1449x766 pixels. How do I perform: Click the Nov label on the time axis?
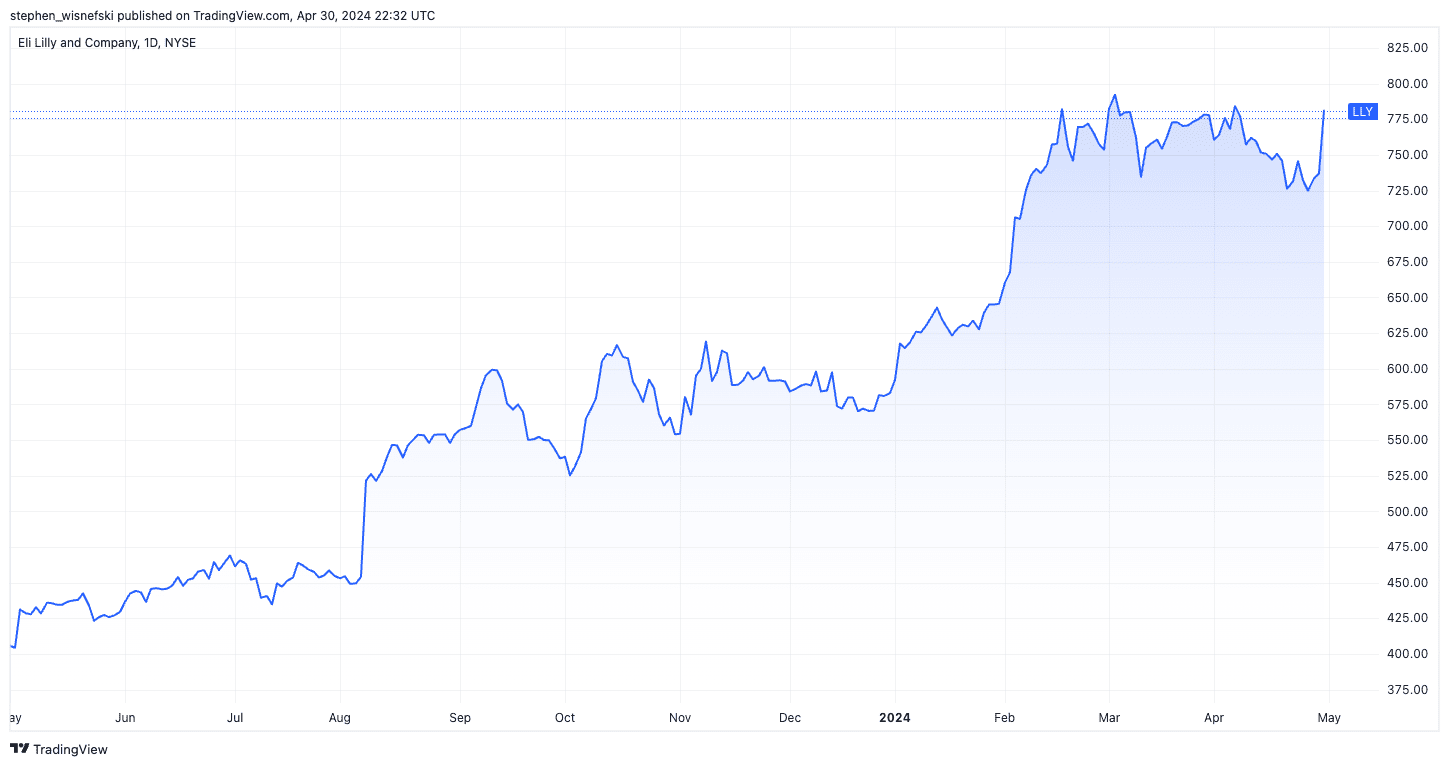click(680, 718)
